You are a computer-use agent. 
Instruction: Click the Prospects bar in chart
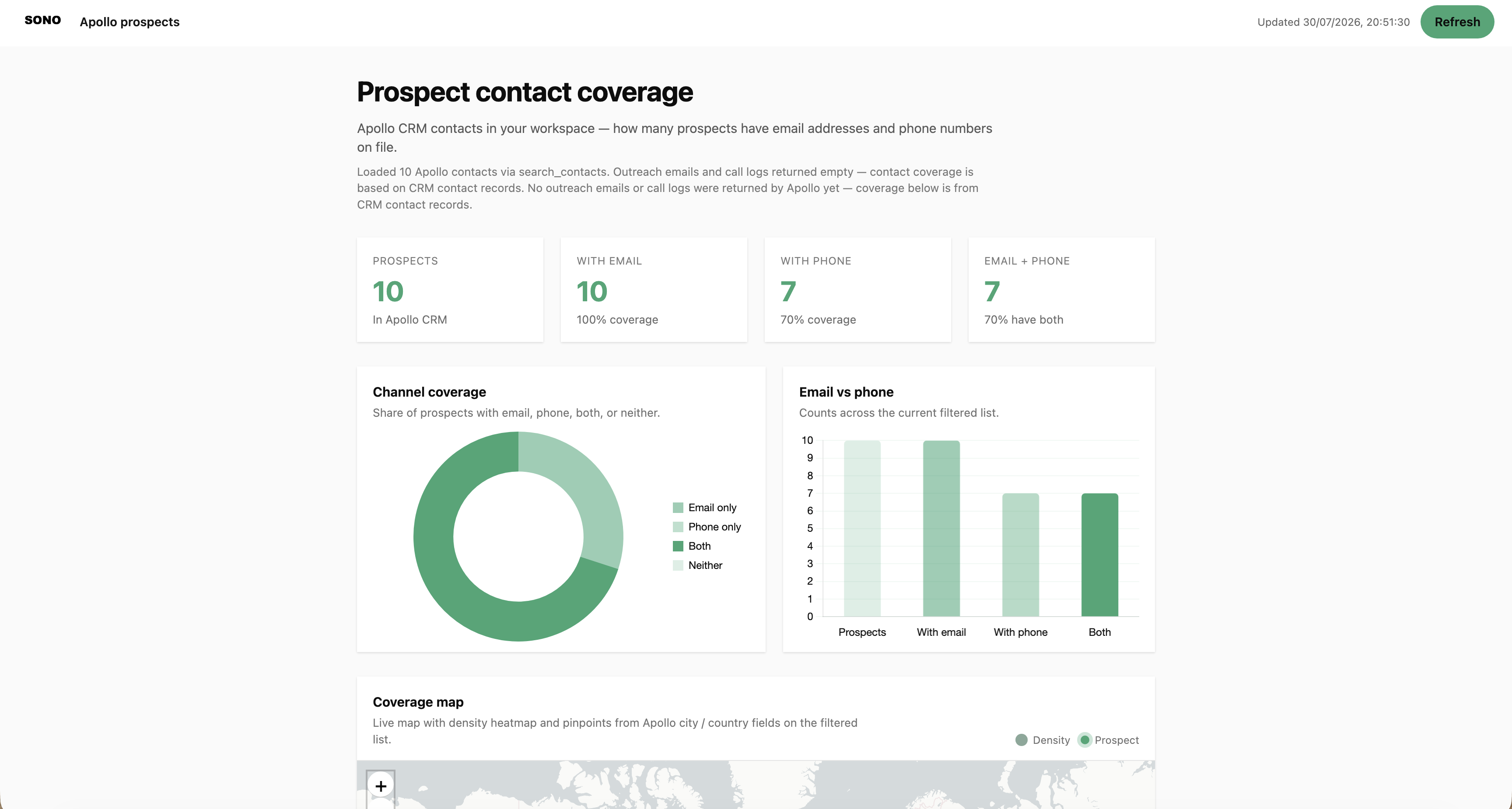pyautogui.click(x=862, y=528)
